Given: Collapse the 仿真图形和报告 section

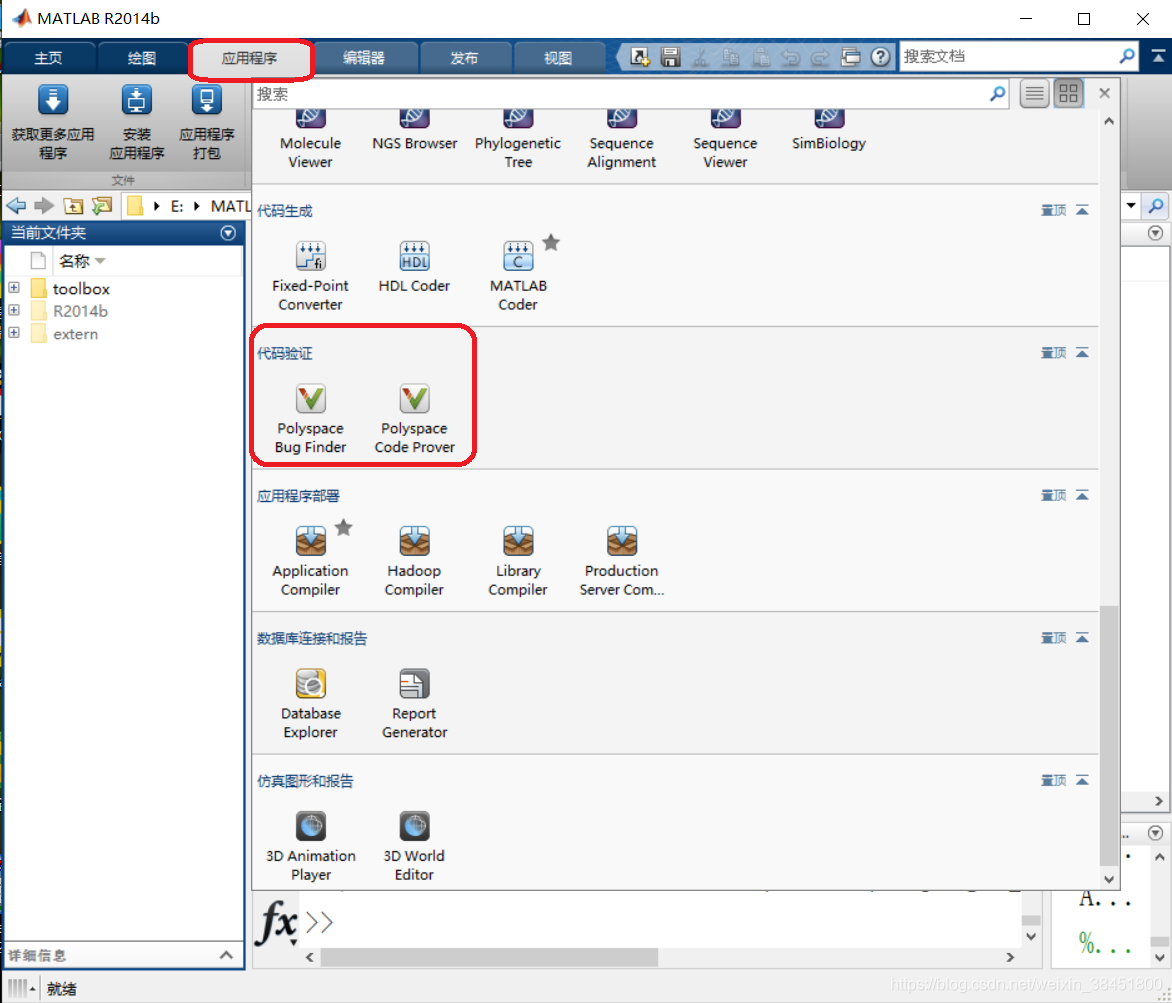Looking at the screenshot, I should (1082, 780).
